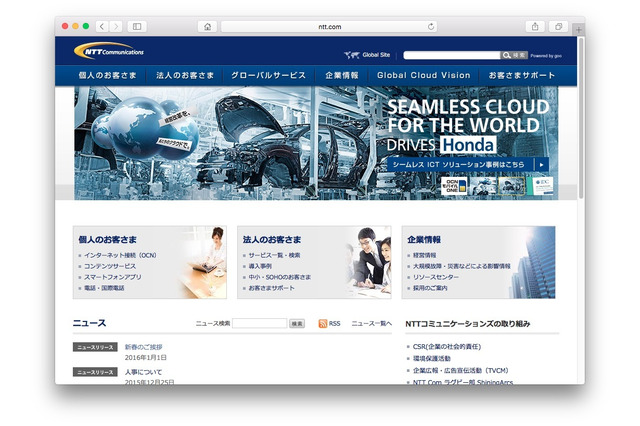The image size is (640, 426).
Task: Open コンテンツサービス link
Action: pos(110,266)
